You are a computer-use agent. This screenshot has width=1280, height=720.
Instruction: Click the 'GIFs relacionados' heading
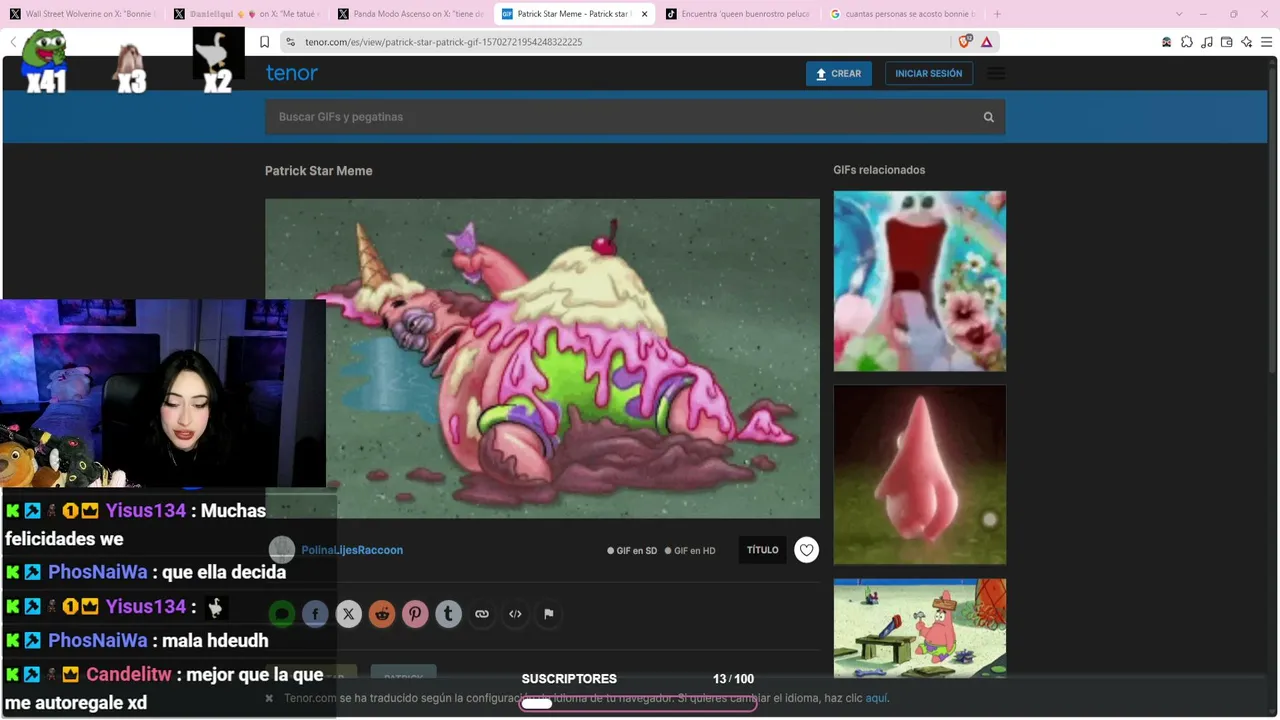(x=879, y=170)
